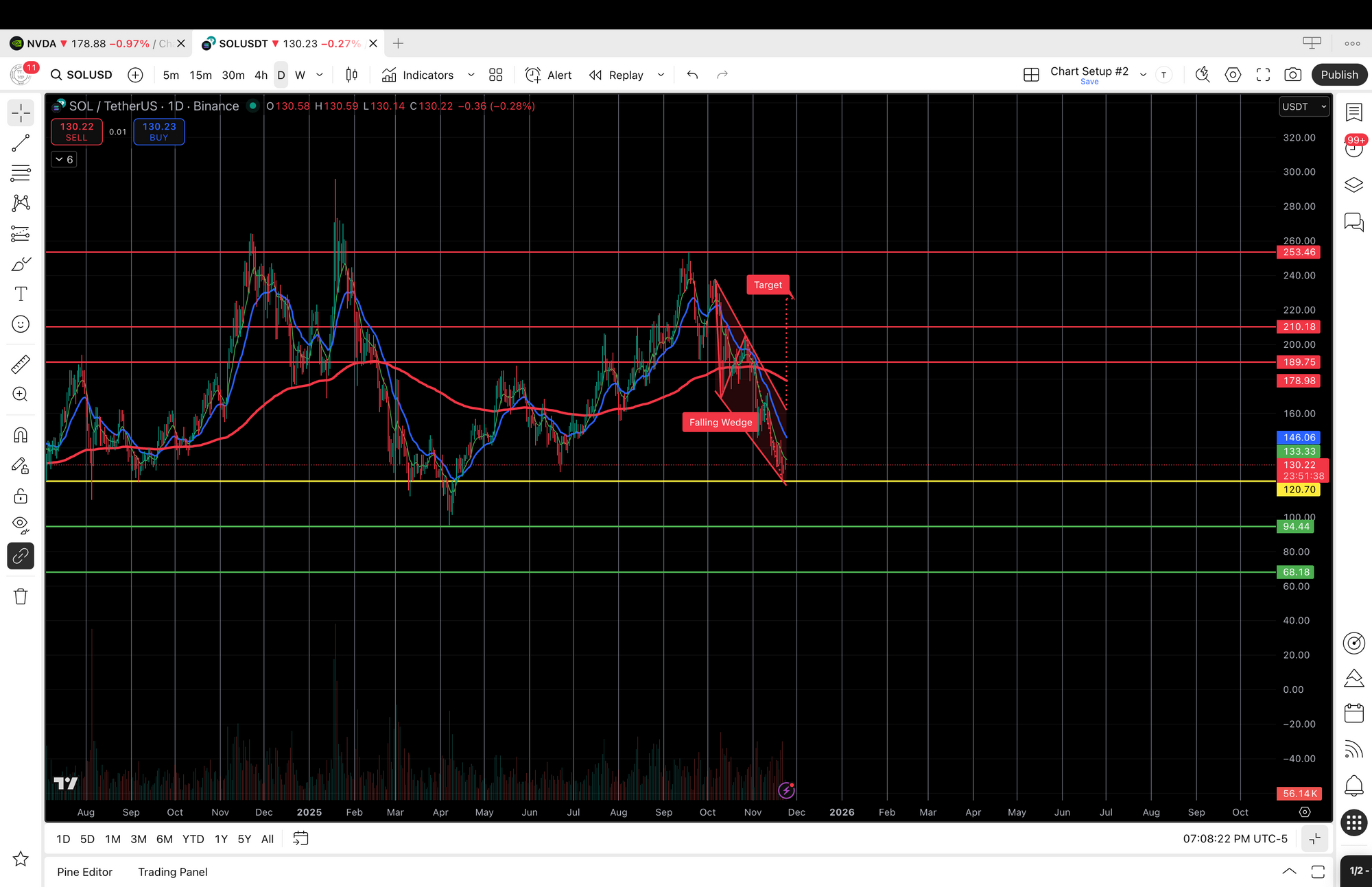Pick the ruler measure tool
1372x887 pixels.
[21, 364]
